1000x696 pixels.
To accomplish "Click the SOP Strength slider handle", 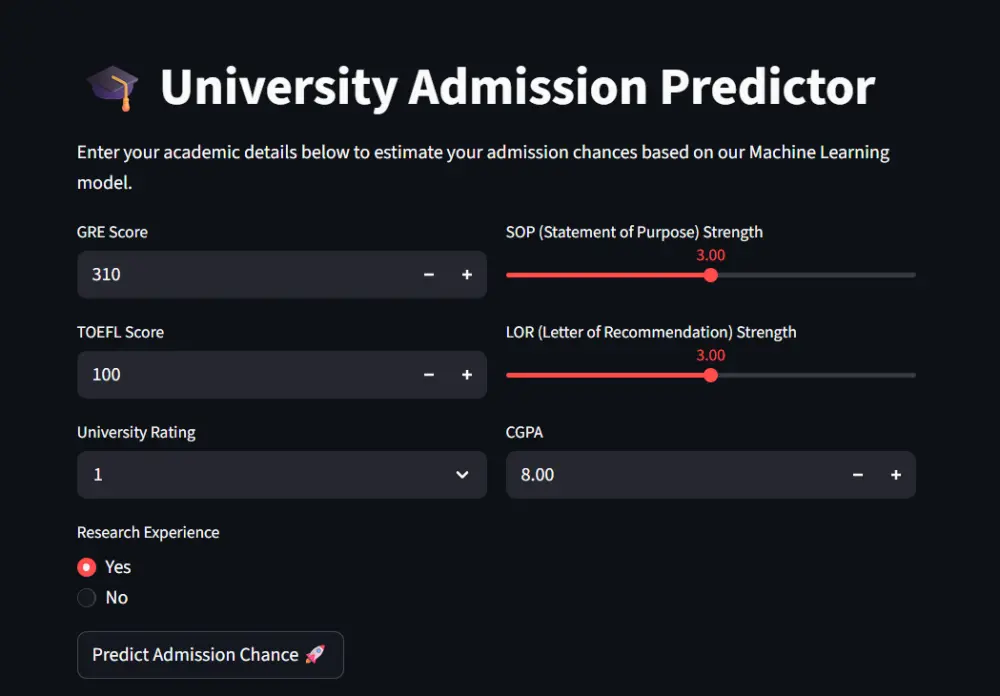I will pyautogui.click(x=711, y=275).
